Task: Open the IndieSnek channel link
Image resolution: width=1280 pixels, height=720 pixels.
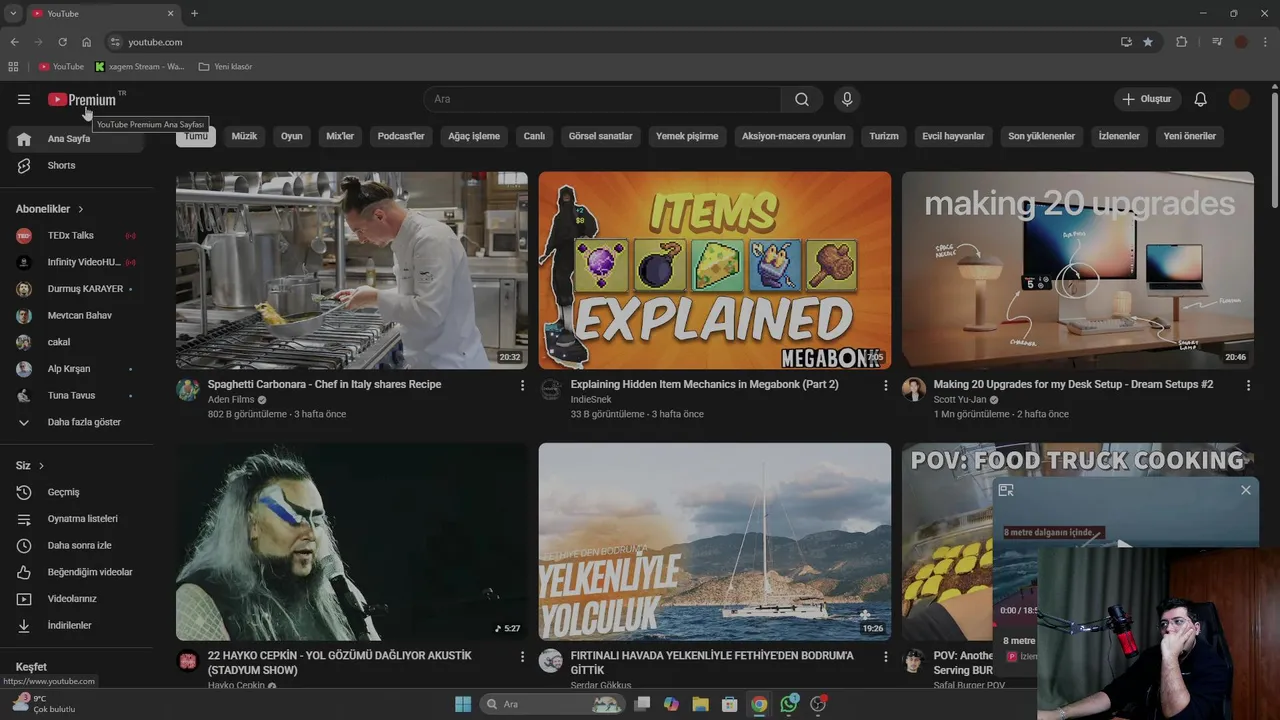Action: [591, 399]
